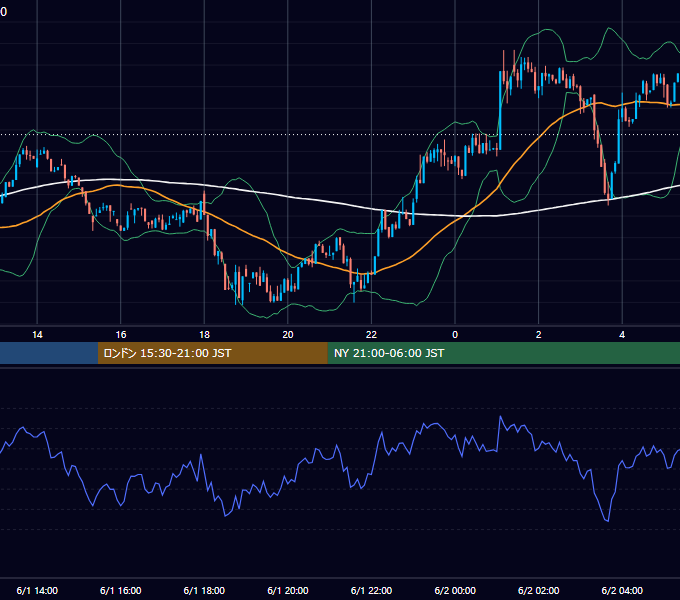Click the 6/1 18:00 time label
This screenshot has height=600, width=680.
point(204,590)
